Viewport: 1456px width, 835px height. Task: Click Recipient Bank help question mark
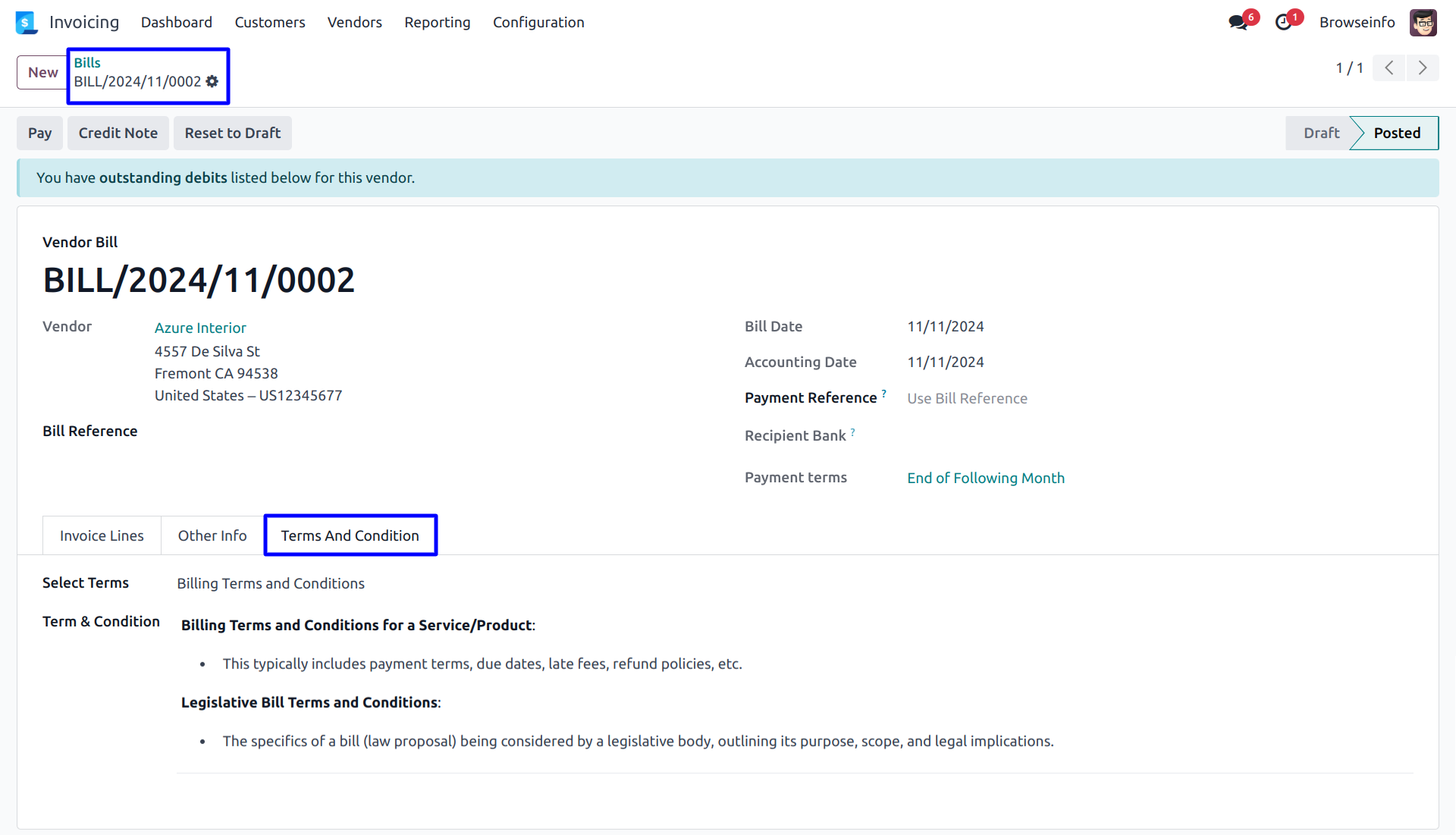point(852,432)
